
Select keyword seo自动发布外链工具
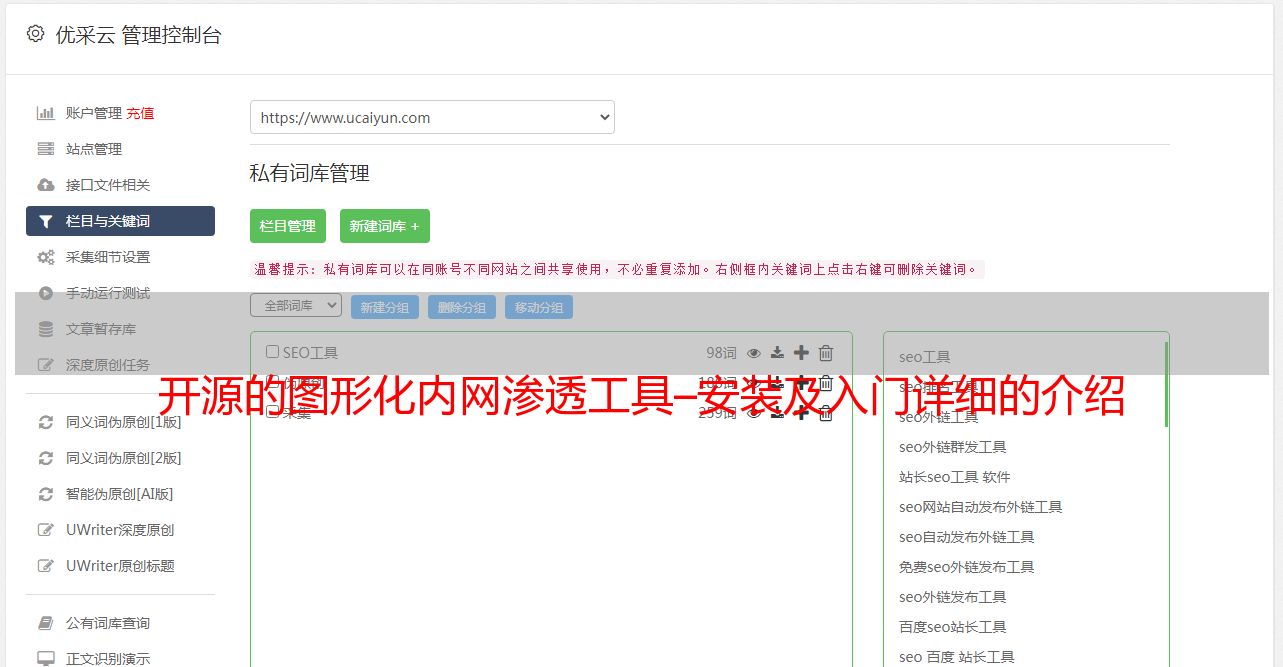pyautogui.click(x=967, y=537)
